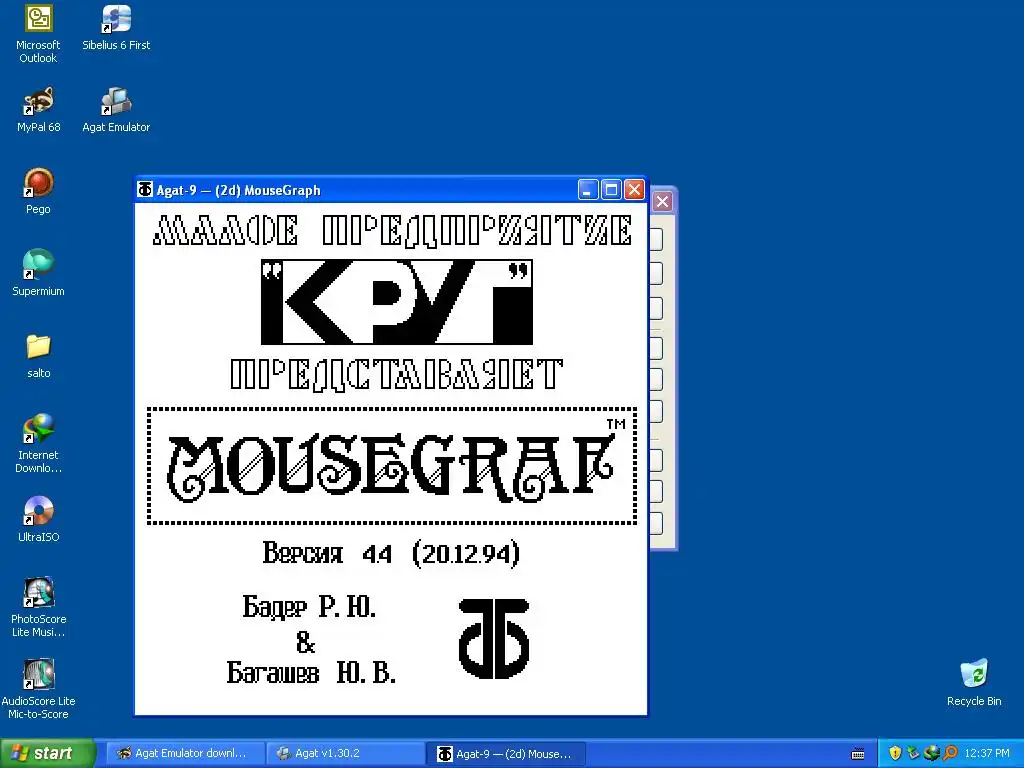Open the Microsoft Outlook desktop icon
This screenshot has height=768, width=1024.
point(38,33)
